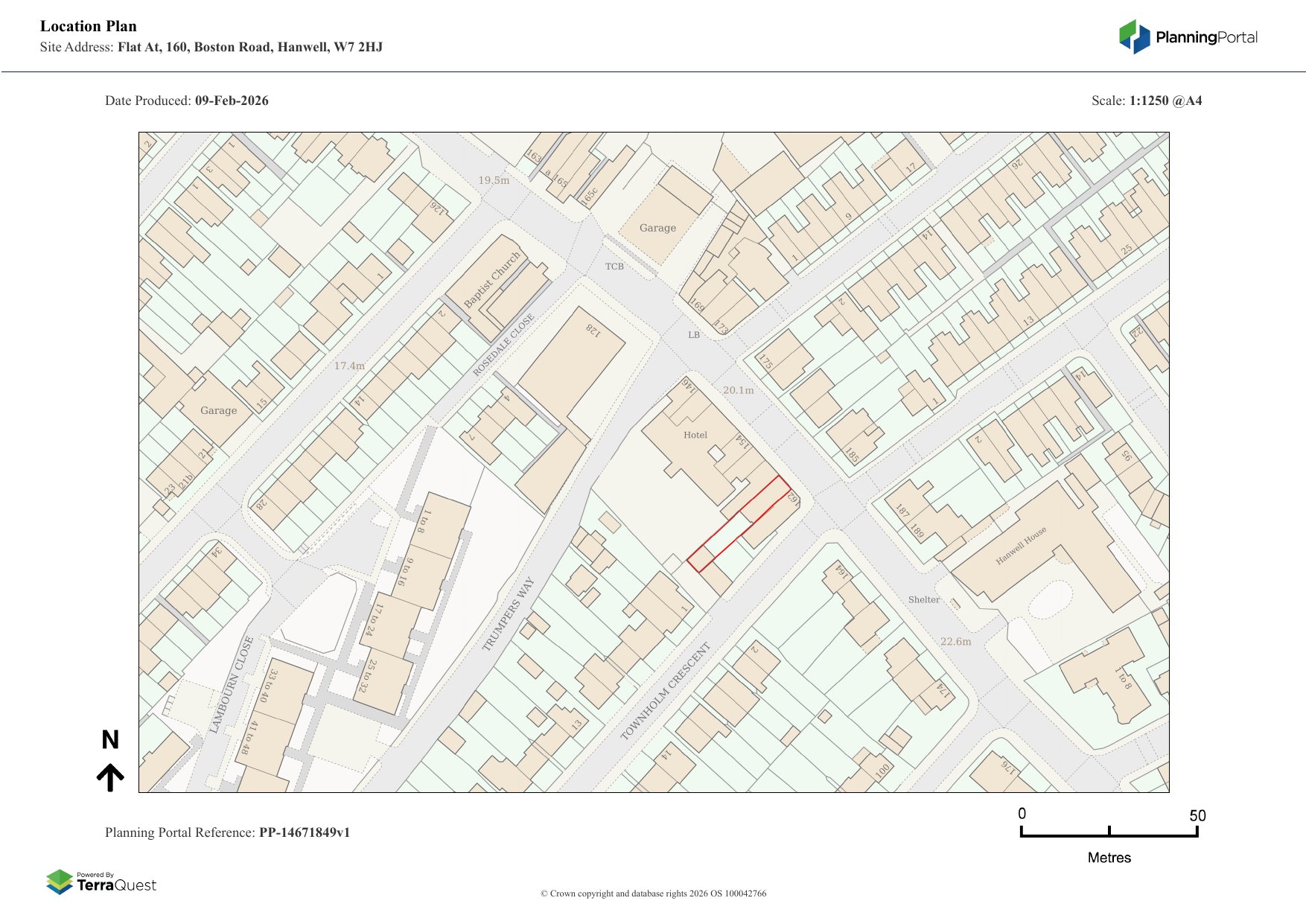Click the LAMBOURN CLOSE street label
Screen dimensions: 1306x924
(x=232, y=684)
